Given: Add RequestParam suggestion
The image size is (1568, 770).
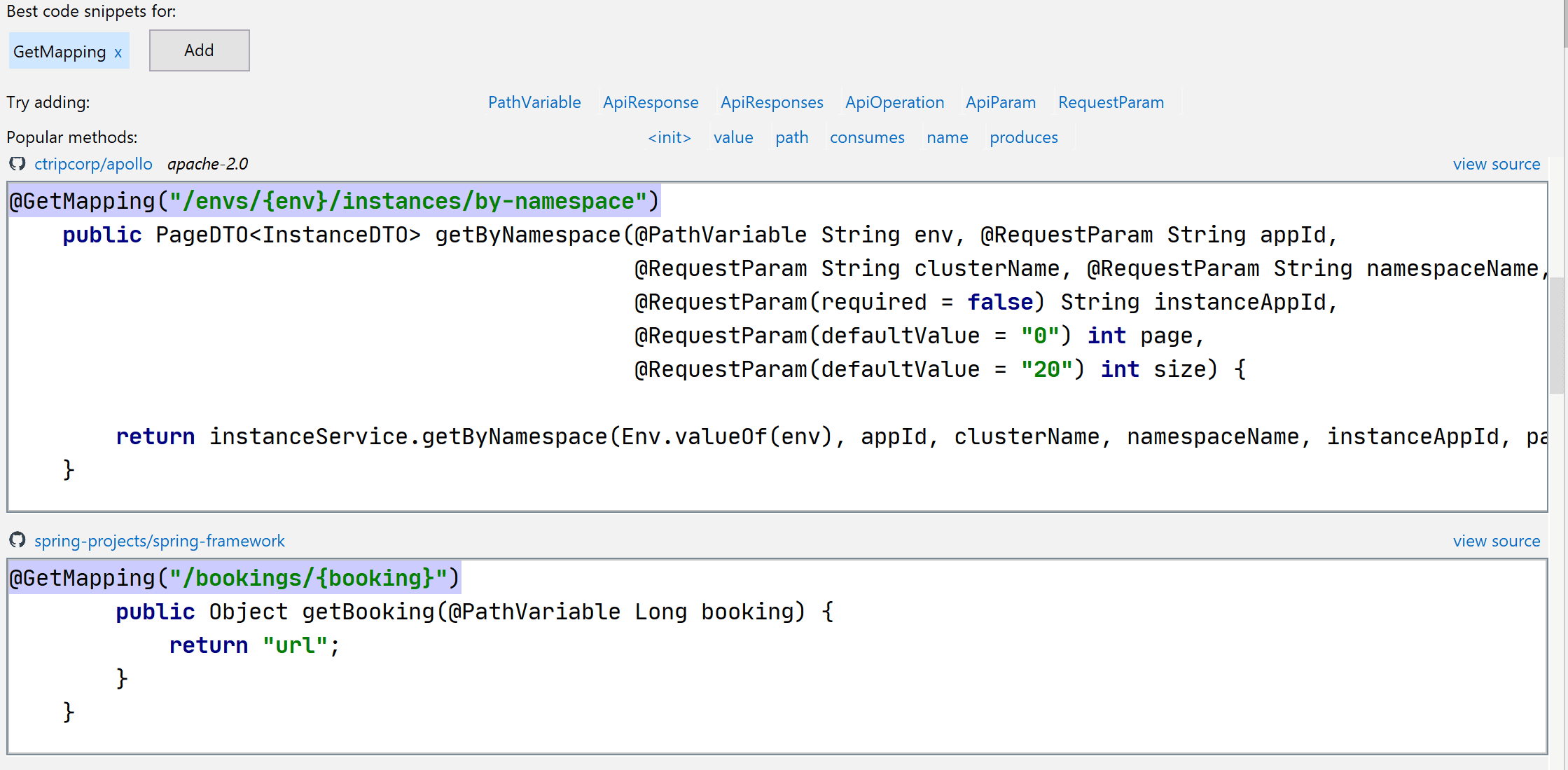Looking at the screenshot, I should click(x=1110, y=102).
